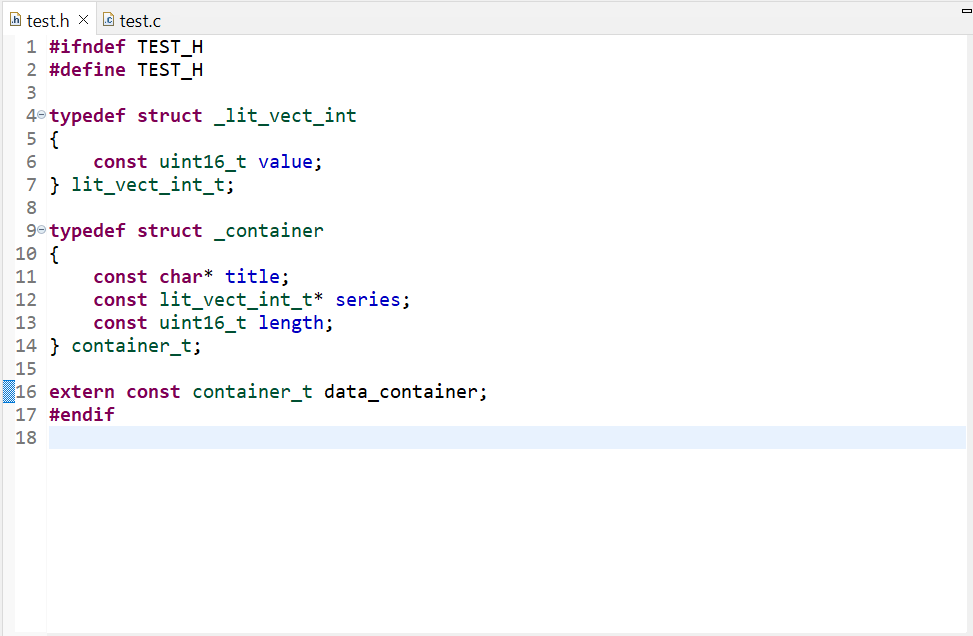
Task: Click line number 18 in the gutter
Action: point(25,437)
